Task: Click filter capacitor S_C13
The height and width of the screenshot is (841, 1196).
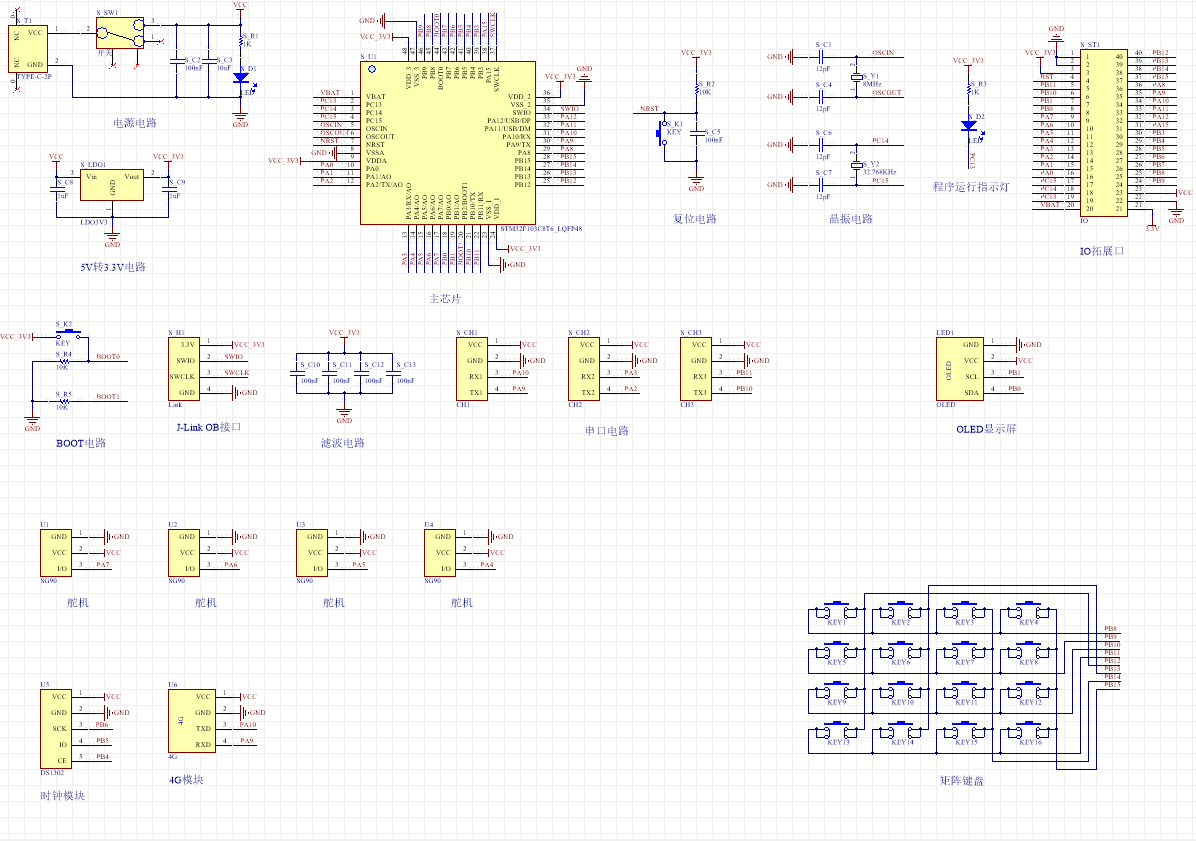Action: pos(393,374)
